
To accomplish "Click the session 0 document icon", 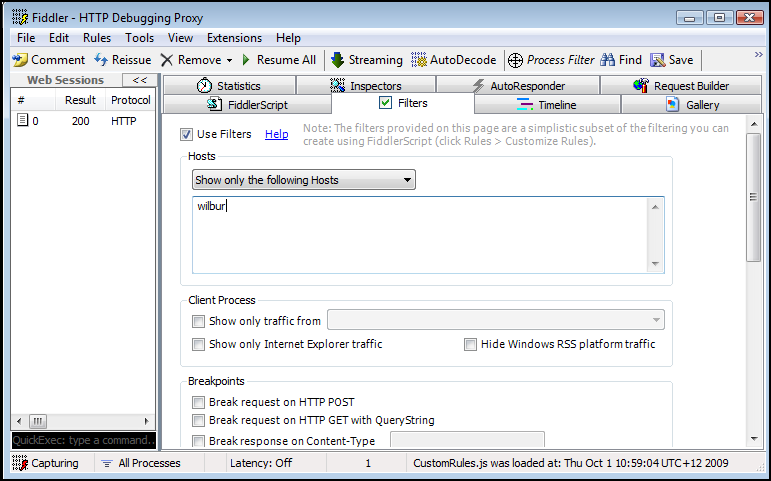I will pyautogui.click(x=22, y=120).
